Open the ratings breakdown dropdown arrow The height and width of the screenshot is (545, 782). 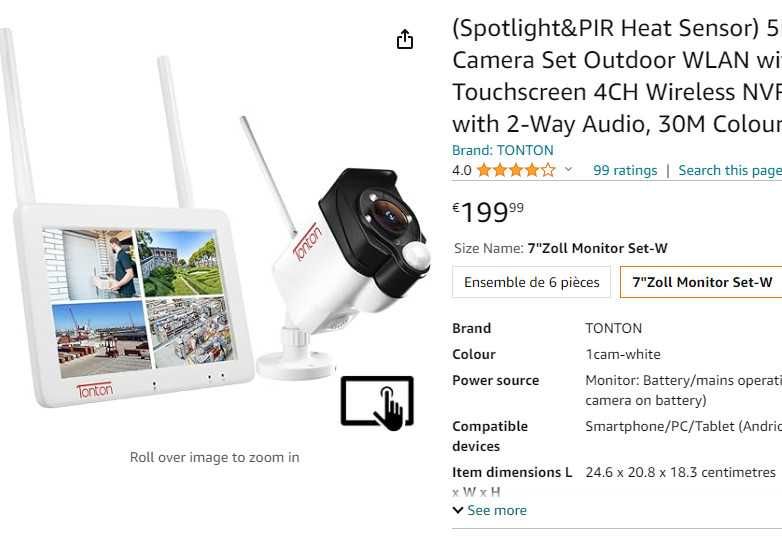click(569, 170)
